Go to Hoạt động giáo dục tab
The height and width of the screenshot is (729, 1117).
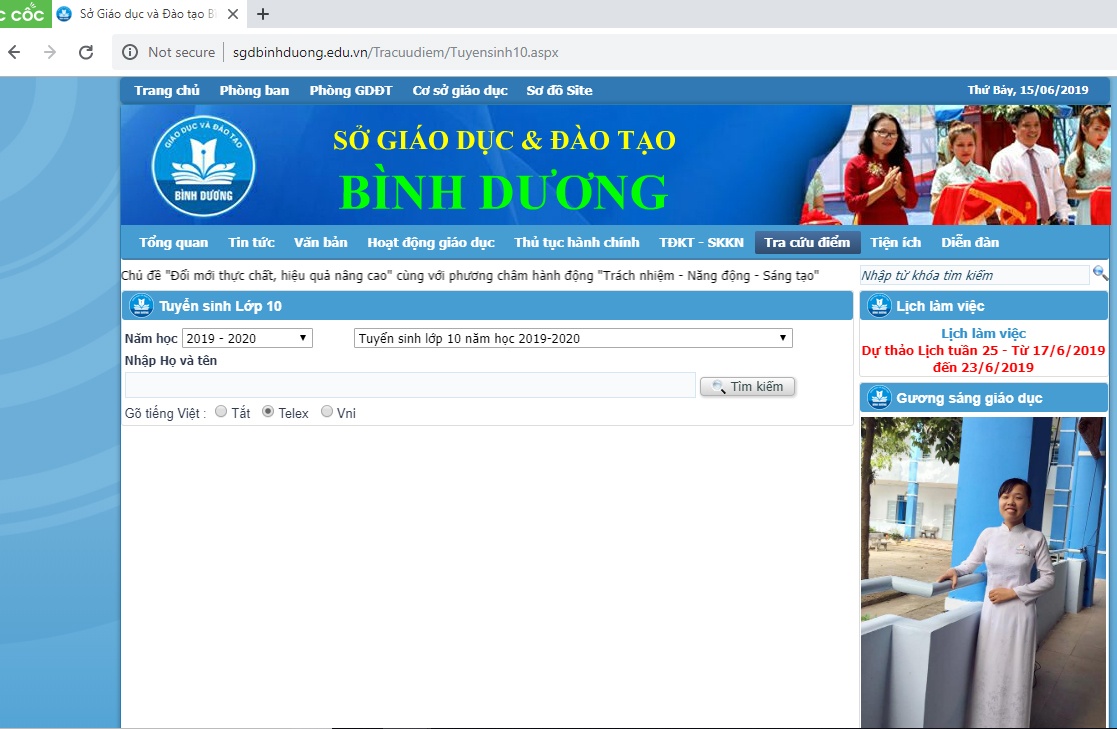click(431, 242)
